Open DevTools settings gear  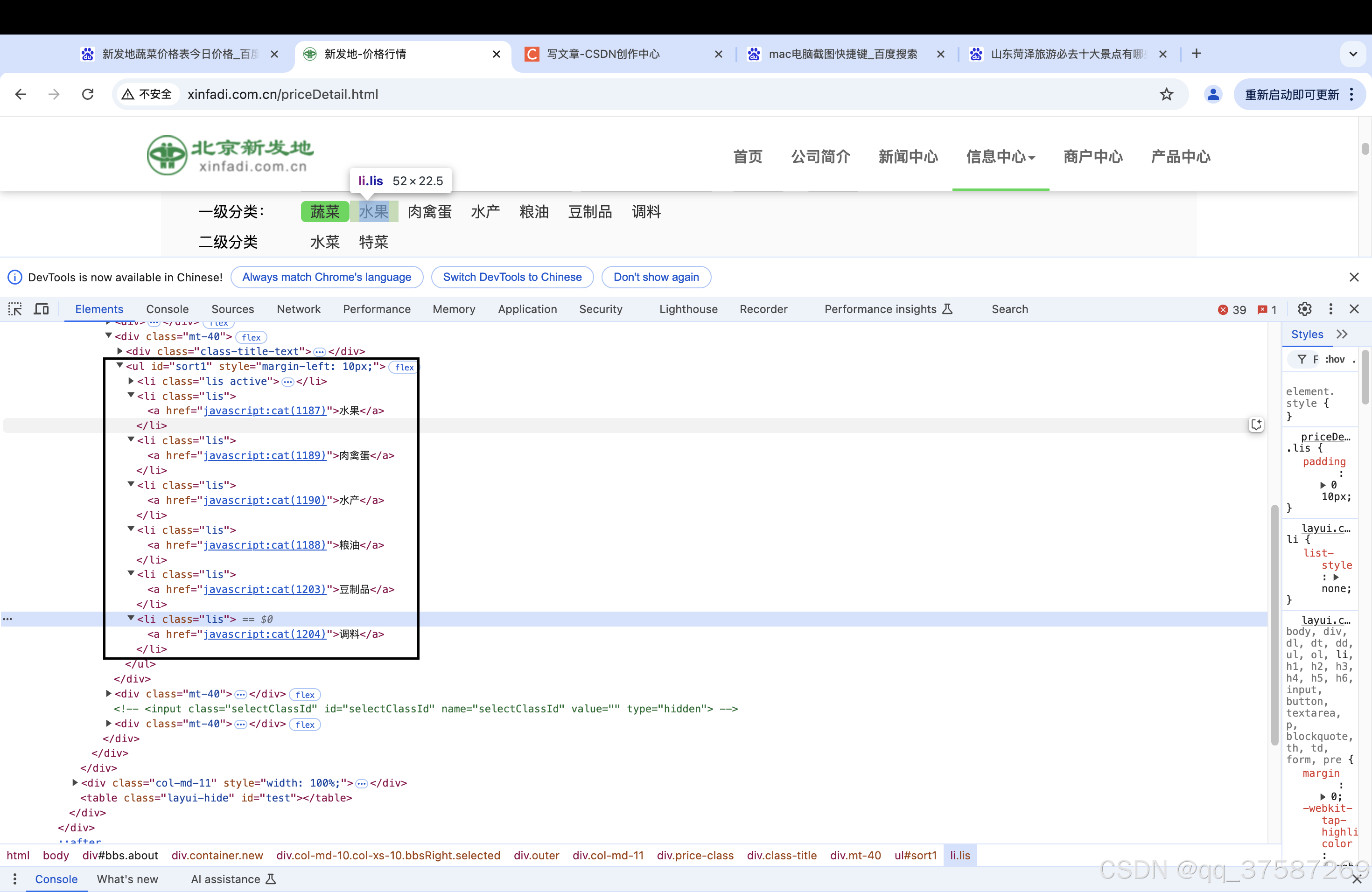pos(1304,309)
